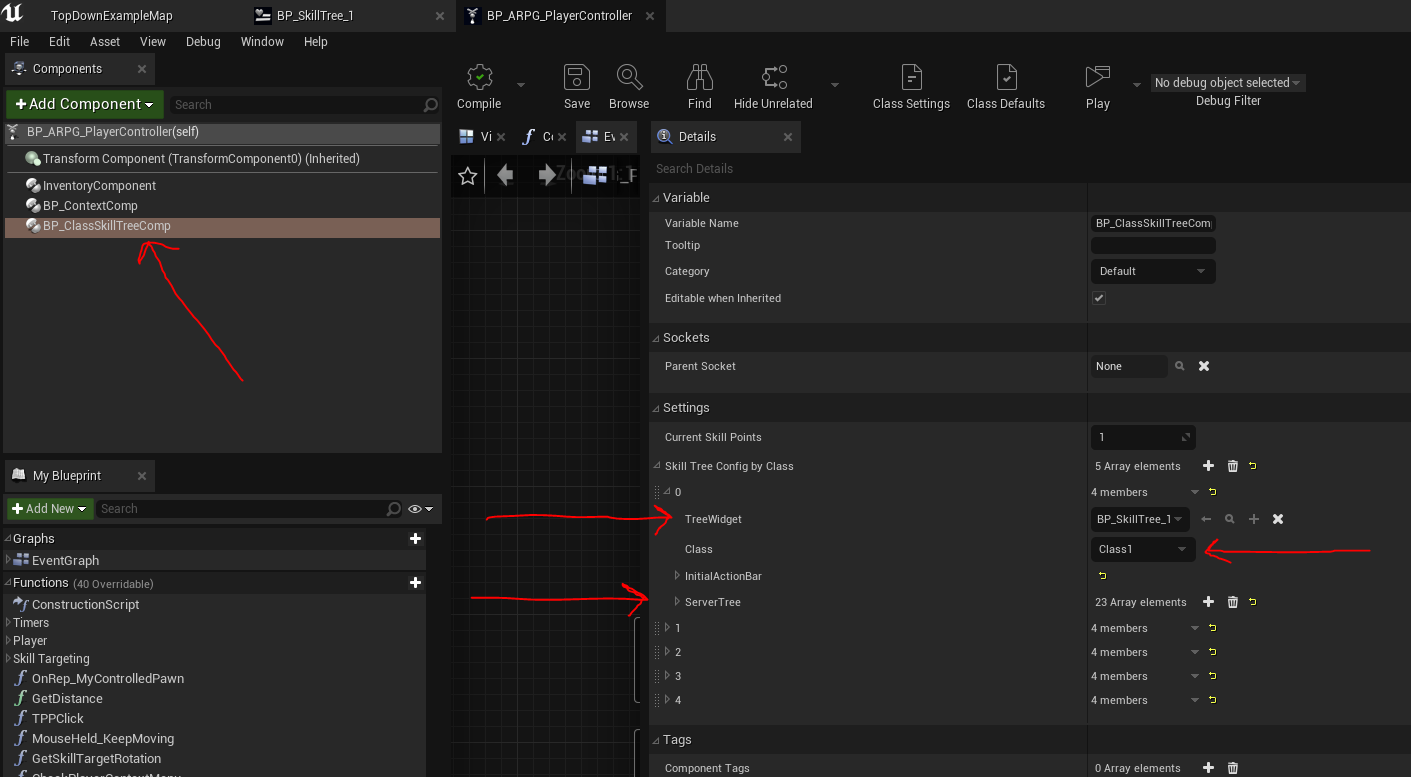The height and width of the screenshot is (777, 1411).
Task: Expand array element 1
Action: 667,628
